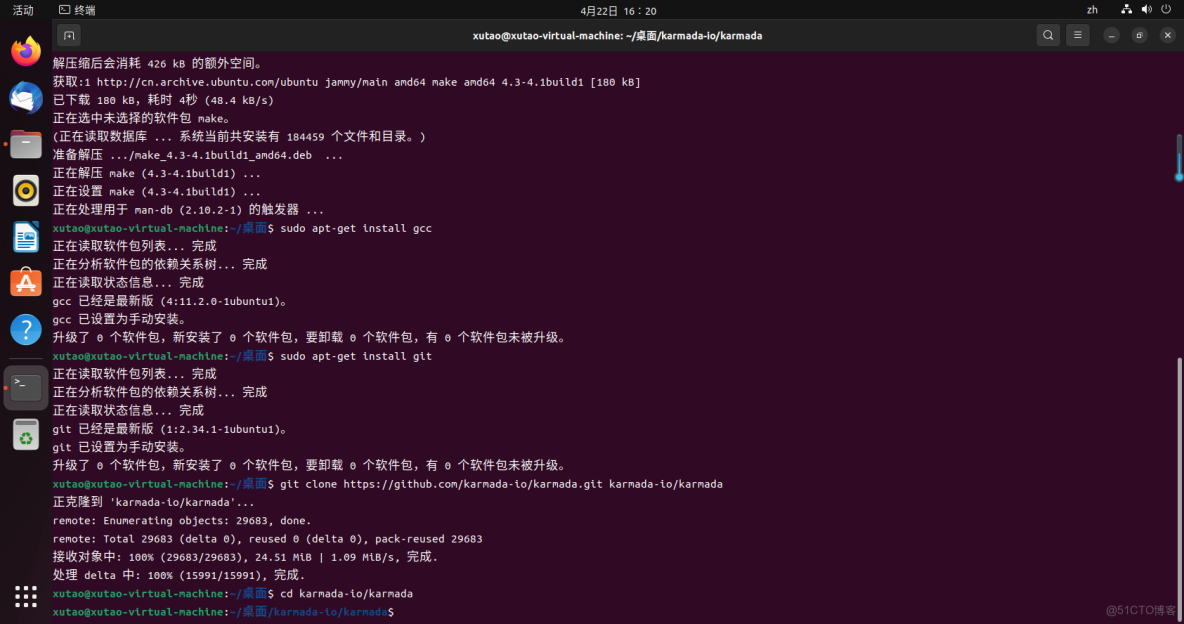
Task: Open the Files app from the dock
Action: (25, 144)
